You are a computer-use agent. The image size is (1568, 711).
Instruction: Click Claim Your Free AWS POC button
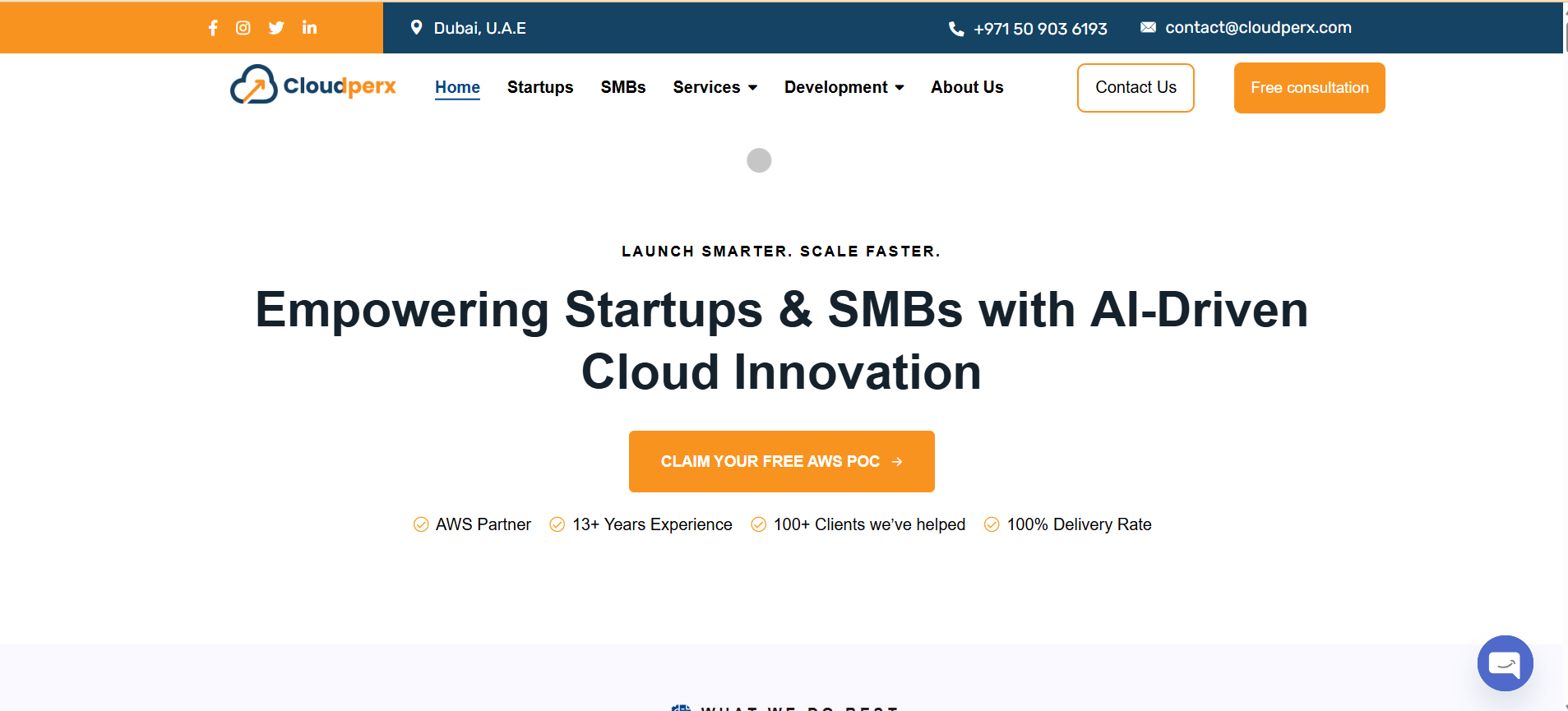click(x=781, y=461)
